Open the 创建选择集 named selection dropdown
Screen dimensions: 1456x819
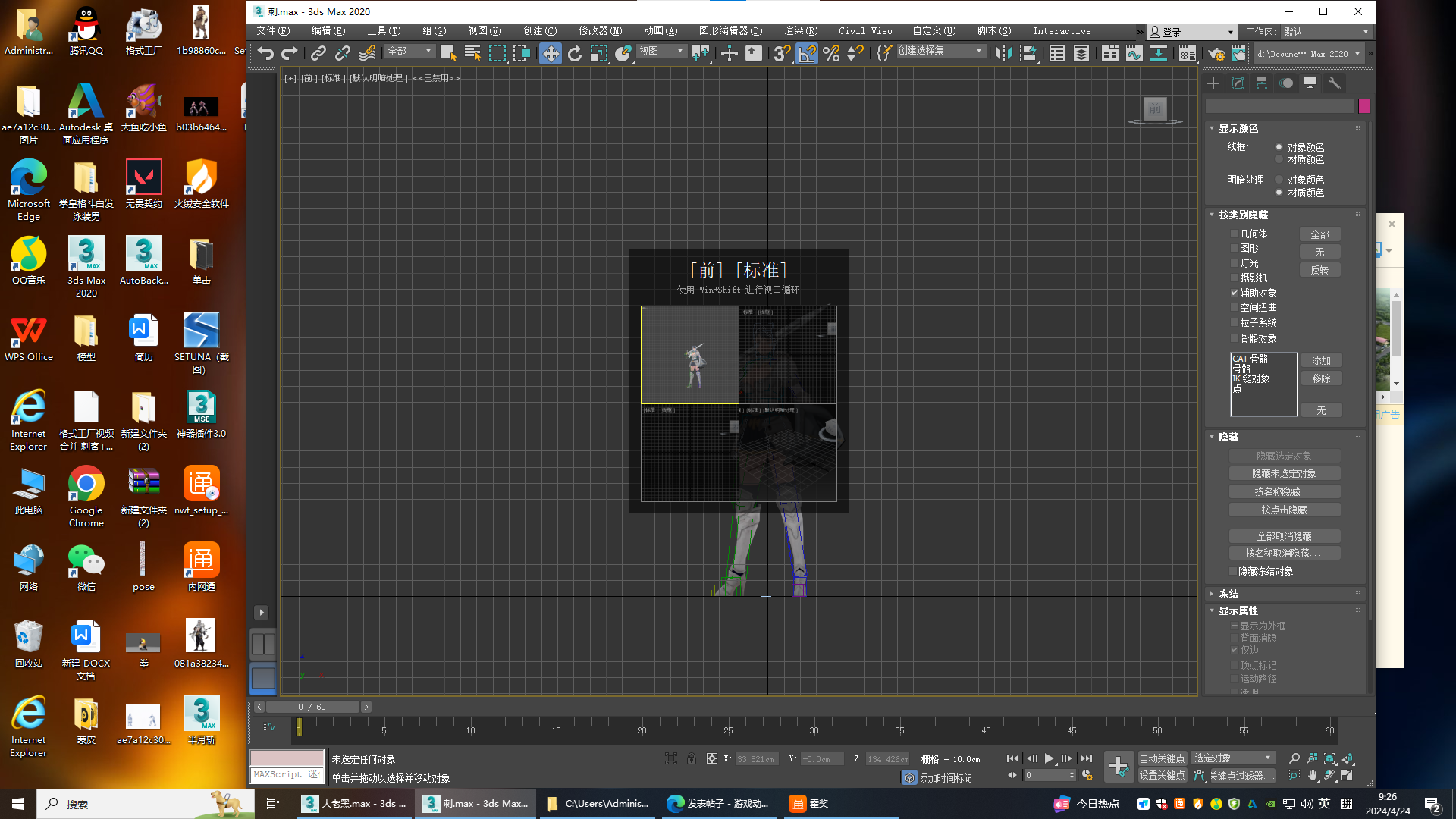pyautogui.click(x=940, y=52)
